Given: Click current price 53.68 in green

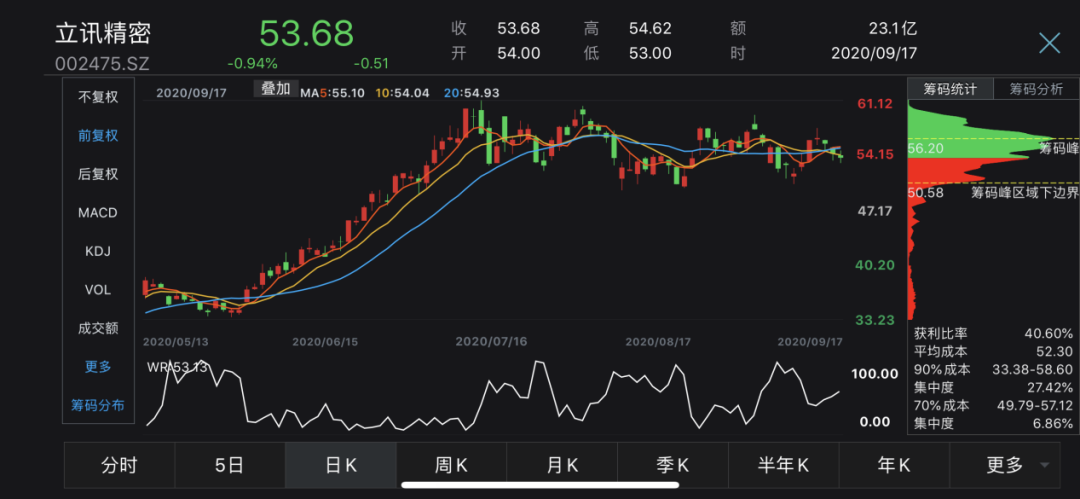Looking at the screenshot, I should [x=307, y=33].
